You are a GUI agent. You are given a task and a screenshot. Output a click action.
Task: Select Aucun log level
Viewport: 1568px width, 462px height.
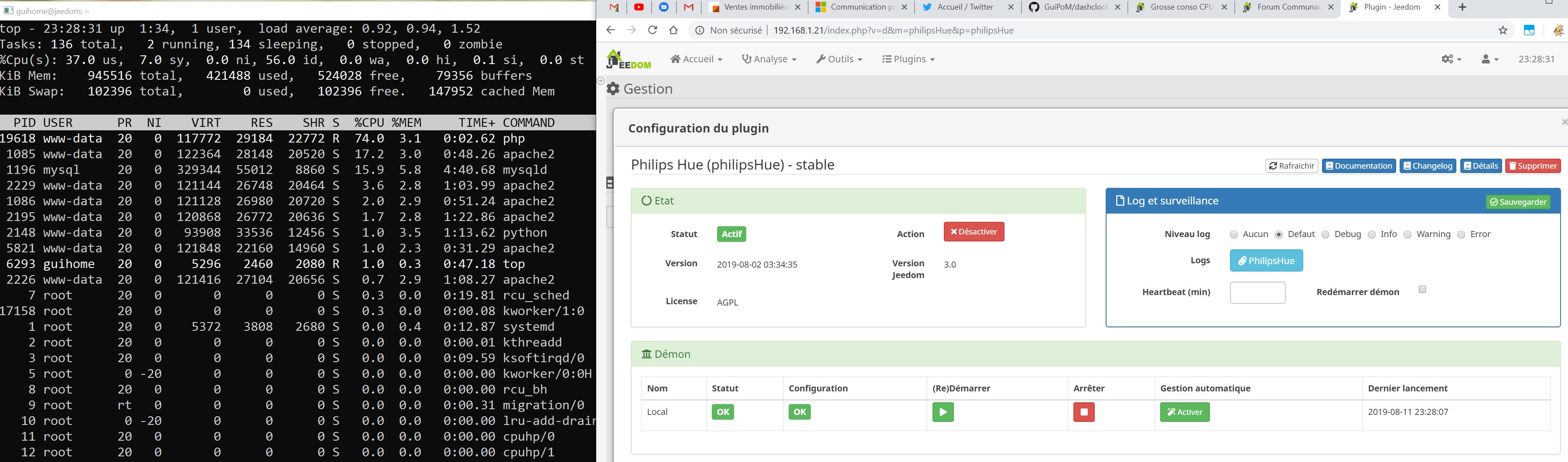coord(1234,234)
